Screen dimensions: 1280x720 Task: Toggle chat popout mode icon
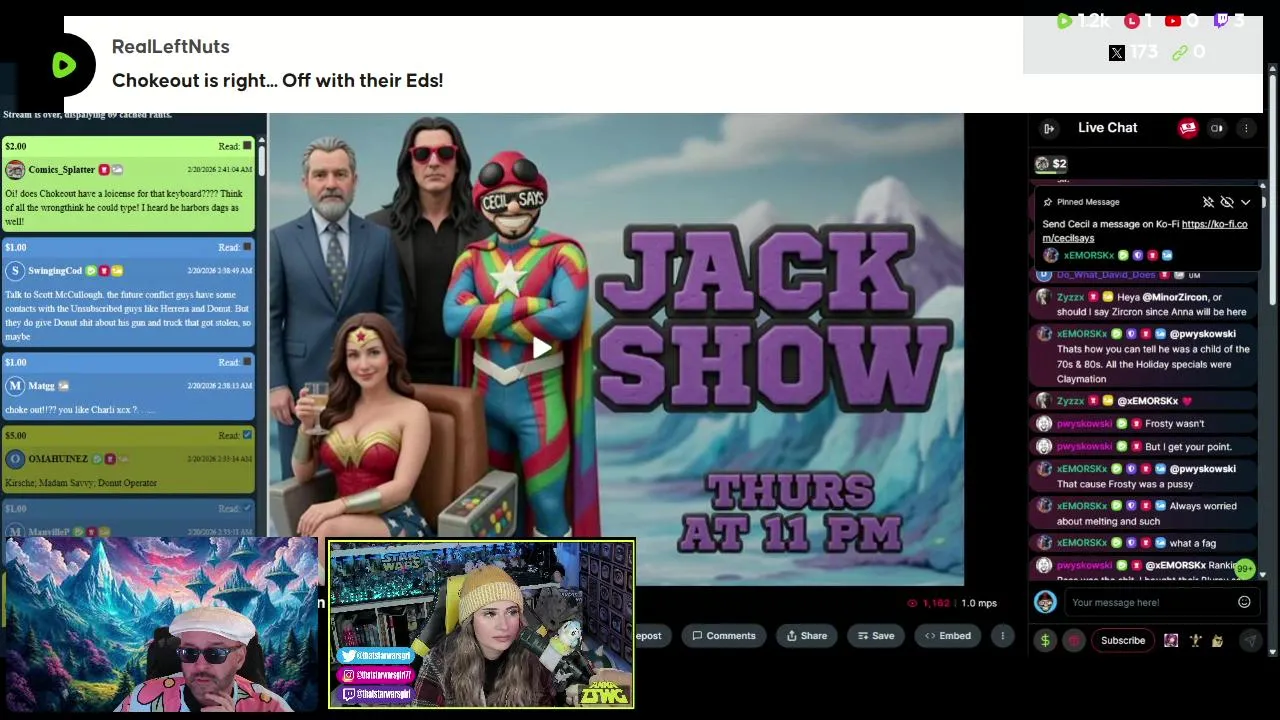[x=1217, y=128]
